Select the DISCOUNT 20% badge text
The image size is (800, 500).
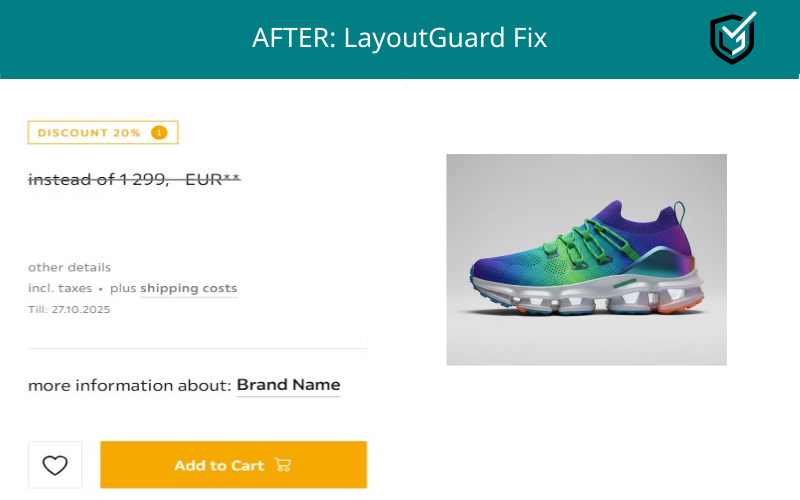[x=89, y=133]
